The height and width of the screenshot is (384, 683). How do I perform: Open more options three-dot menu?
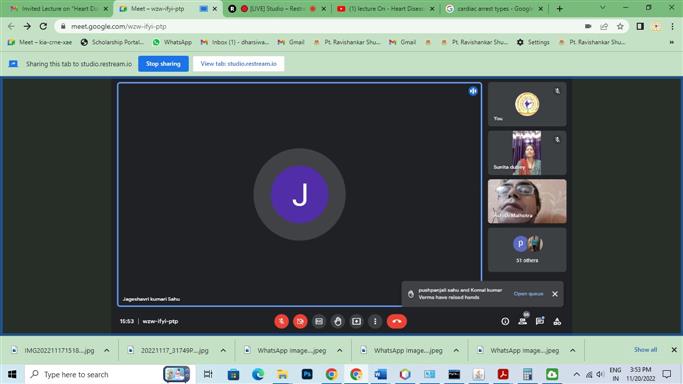click(x=375, y=321)
